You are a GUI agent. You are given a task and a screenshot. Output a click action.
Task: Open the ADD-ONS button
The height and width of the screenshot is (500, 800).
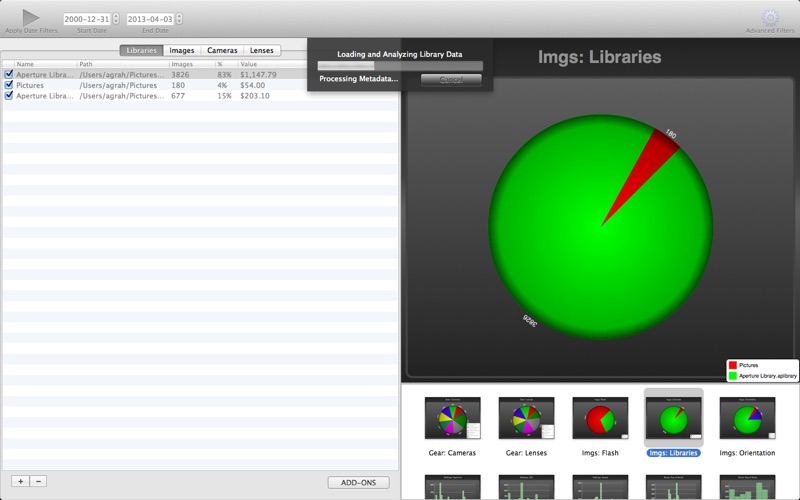click(x=358, y=482)
